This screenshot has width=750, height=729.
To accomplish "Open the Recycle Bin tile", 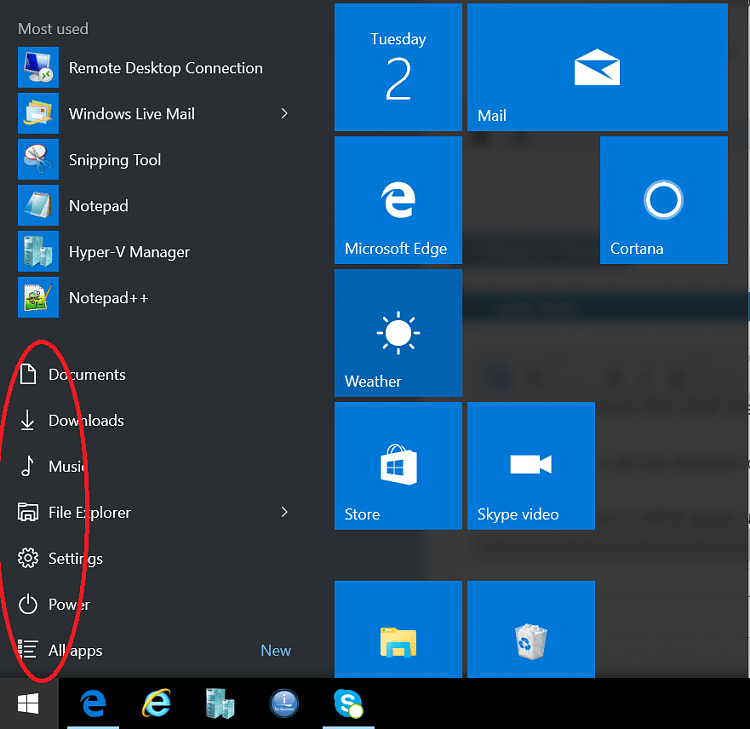I will click(531, 630).
